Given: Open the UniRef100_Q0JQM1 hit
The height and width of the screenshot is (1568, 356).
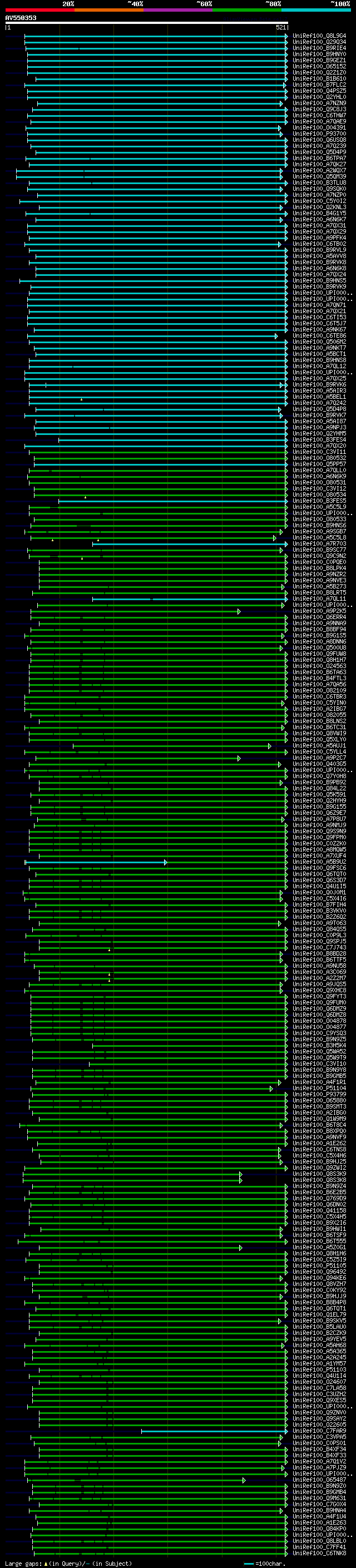Looking at the screenshot, I should pos(319,892).
